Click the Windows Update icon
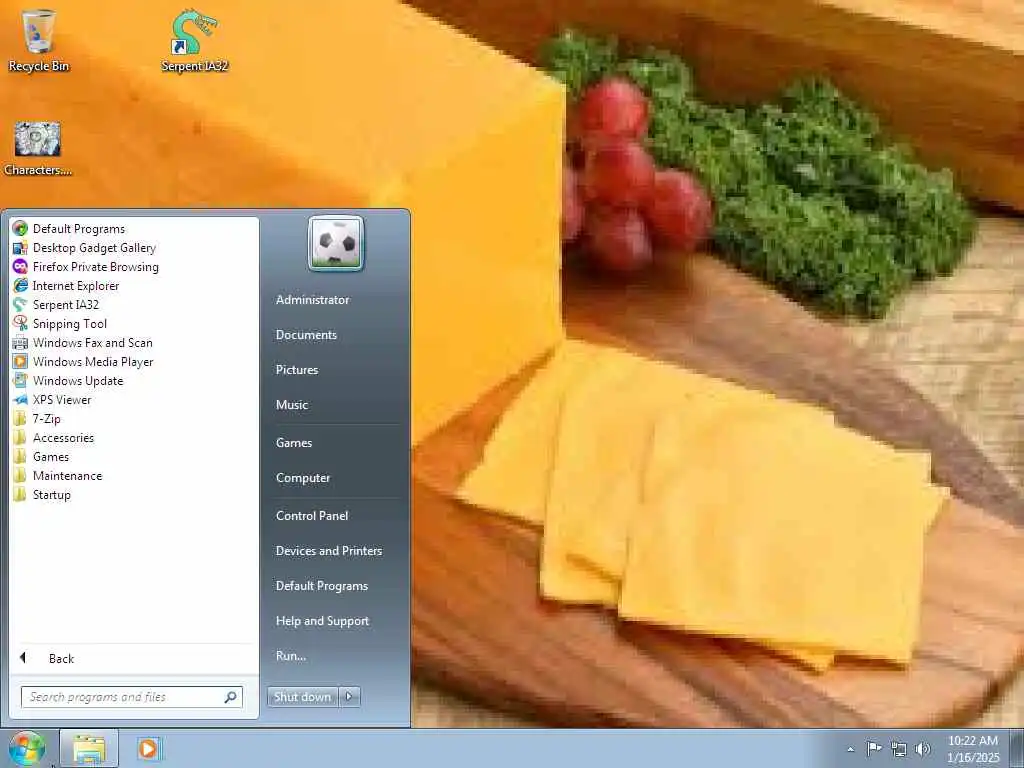The image size is (1024, 768). [x=20, y=380]
